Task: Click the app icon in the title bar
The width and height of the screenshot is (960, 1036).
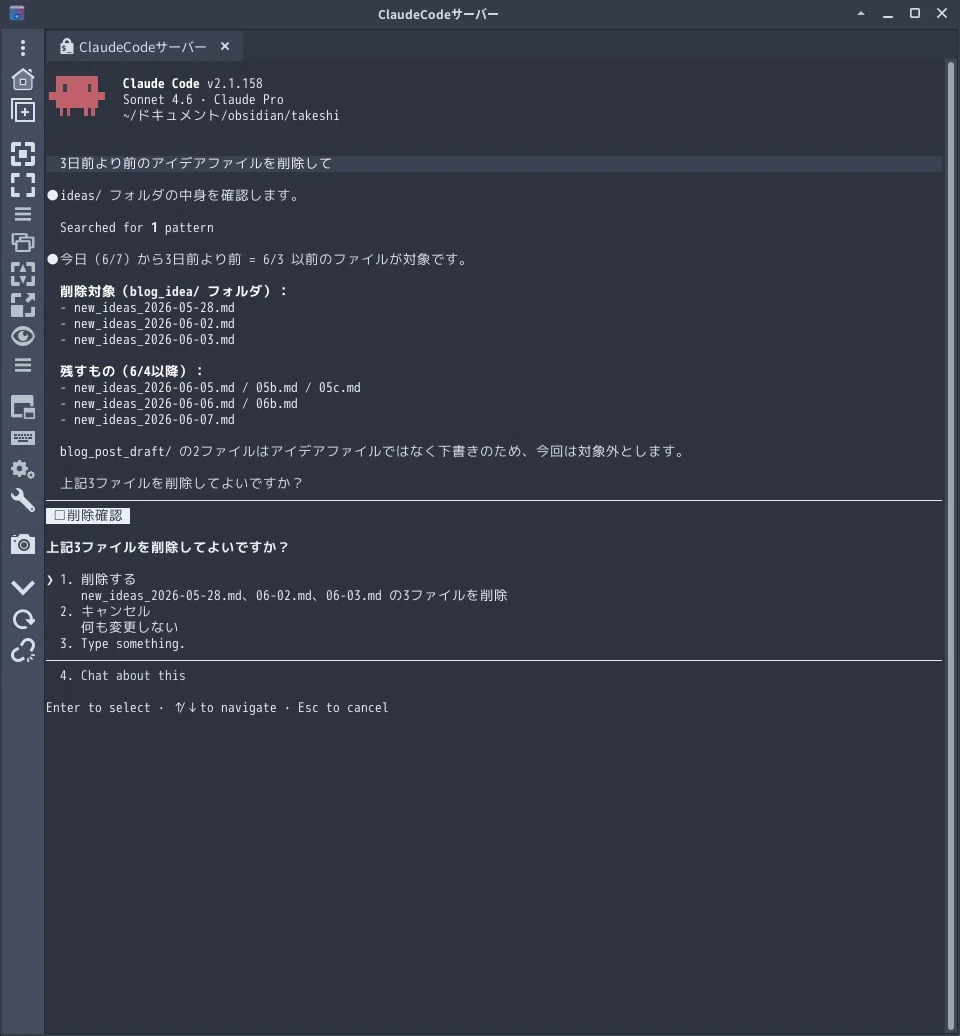Action: tap(17, 13)
